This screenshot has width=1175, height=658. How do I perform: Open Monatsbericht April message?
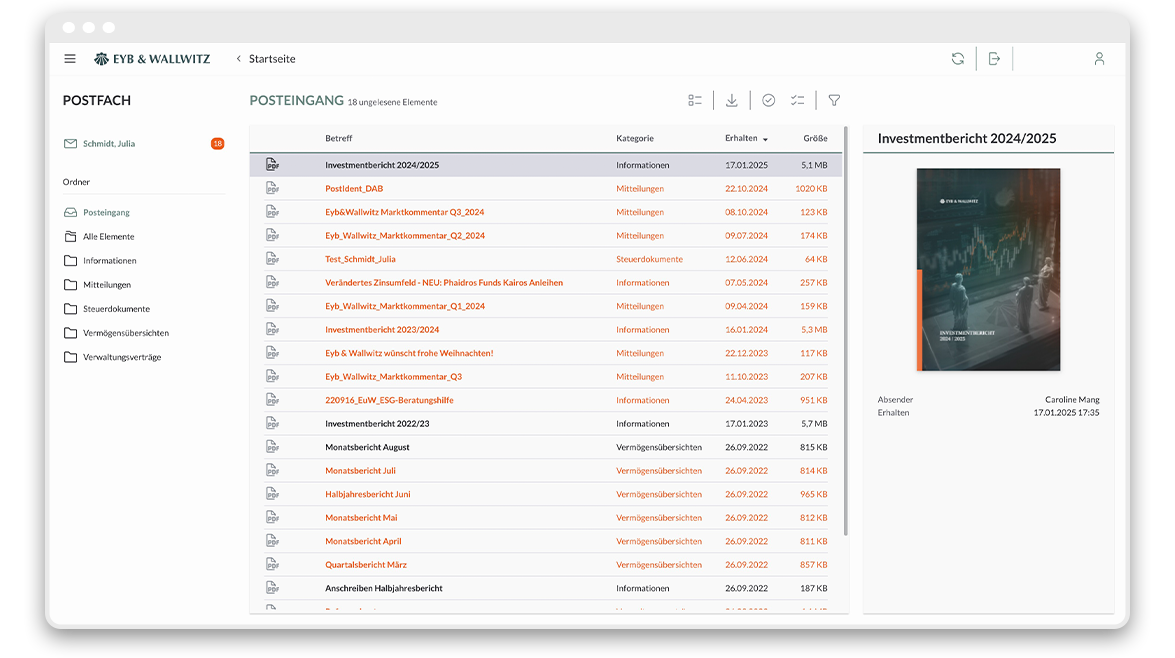pyautogui.click(x=363, y=541)
